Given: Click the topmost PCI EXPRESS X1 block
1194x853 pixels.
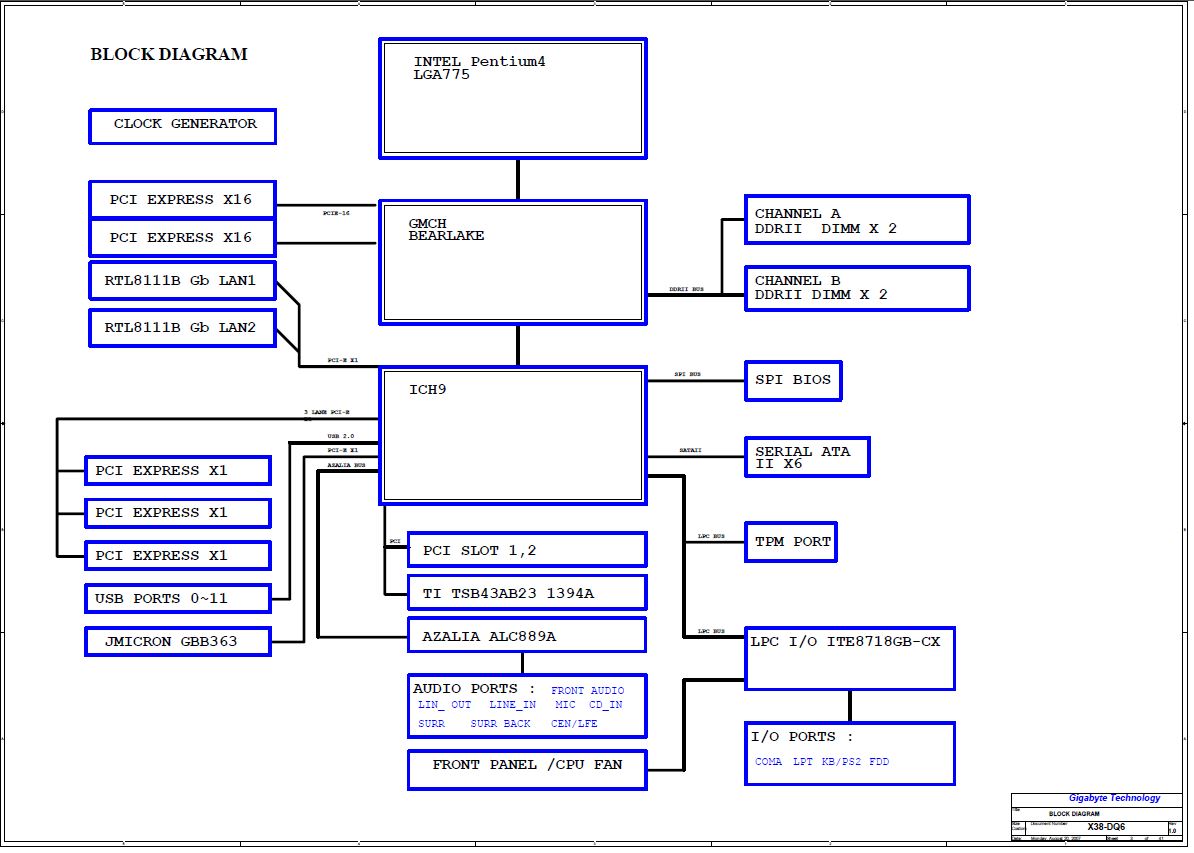Looking at the screenshot, I should click(178, 471).
